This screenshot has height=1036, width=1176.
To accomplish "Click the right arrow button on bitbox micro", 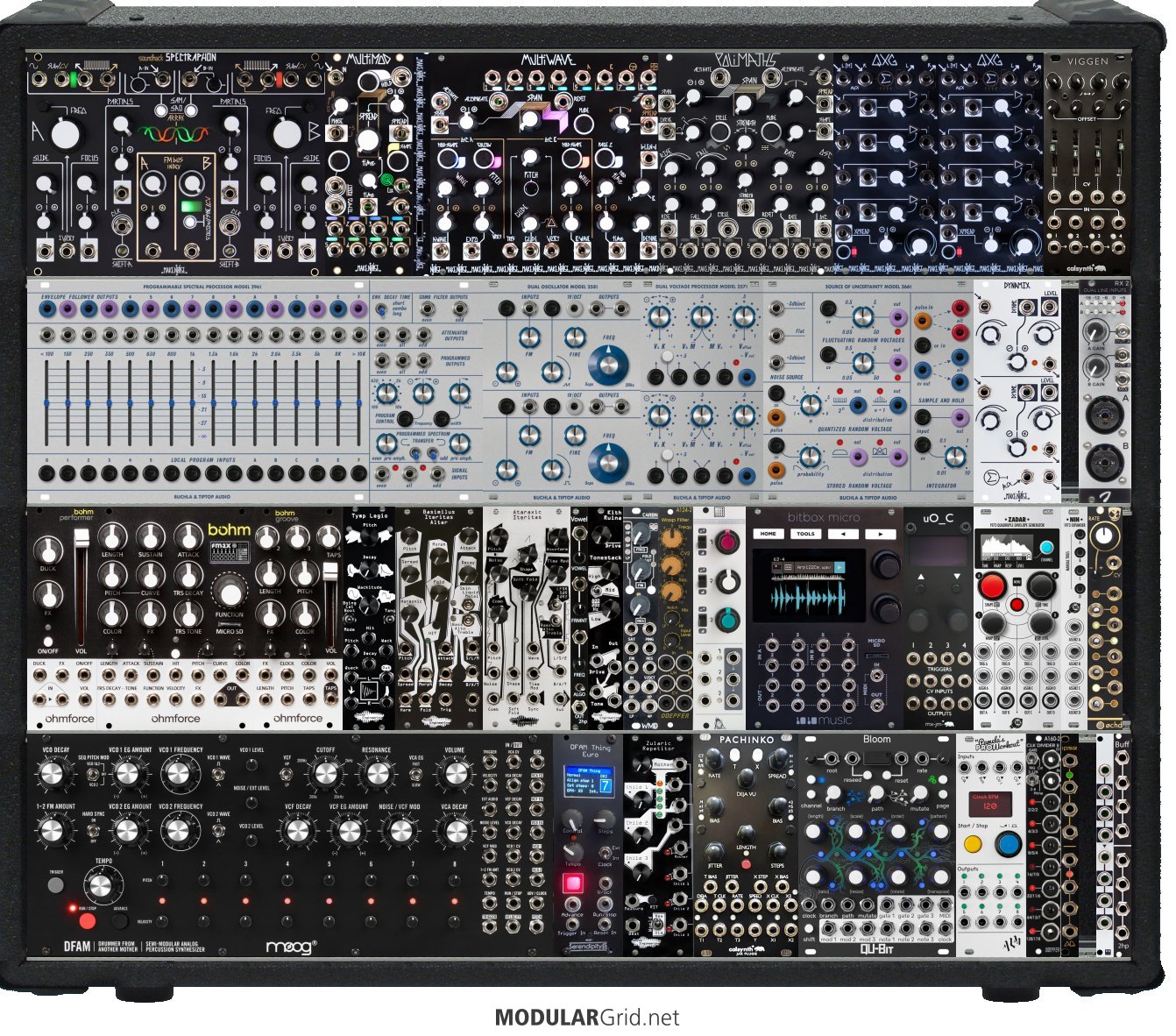I will [x=879, y=533].
